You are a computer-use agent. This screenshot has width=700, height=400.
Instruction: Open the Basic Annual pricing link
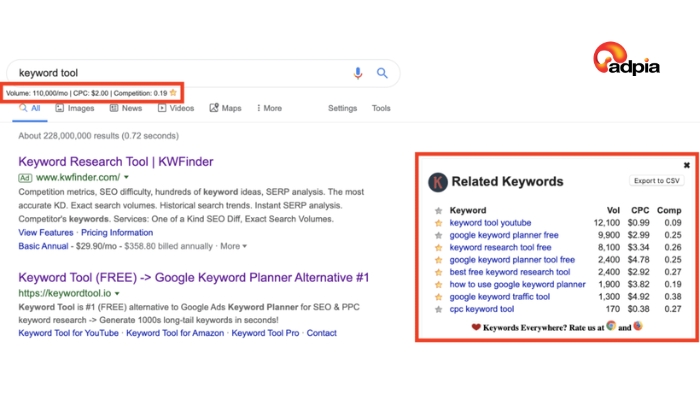[43, 246]
